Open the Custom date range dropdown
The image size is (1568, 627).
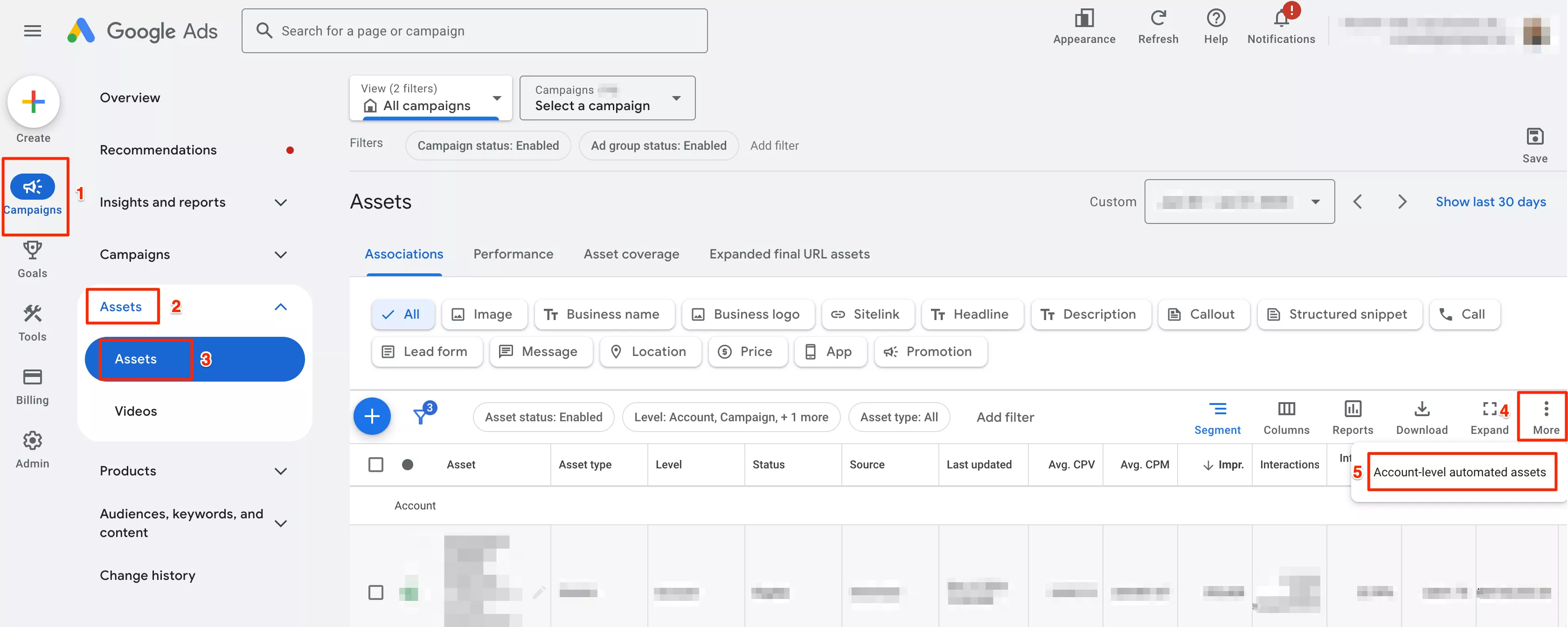[x=1239, y=202]
